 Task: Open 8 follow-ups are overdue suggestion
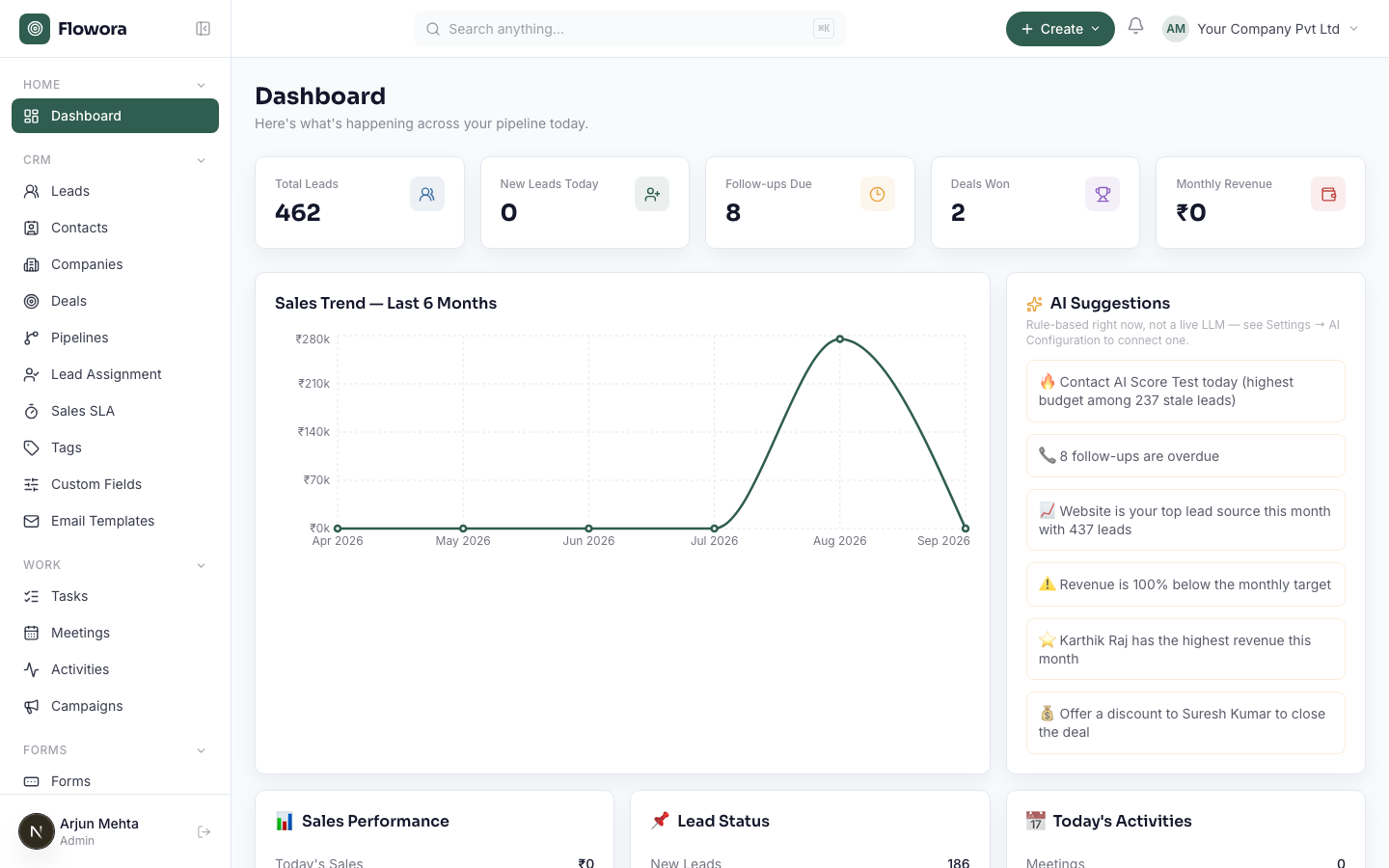point(1185,456)
